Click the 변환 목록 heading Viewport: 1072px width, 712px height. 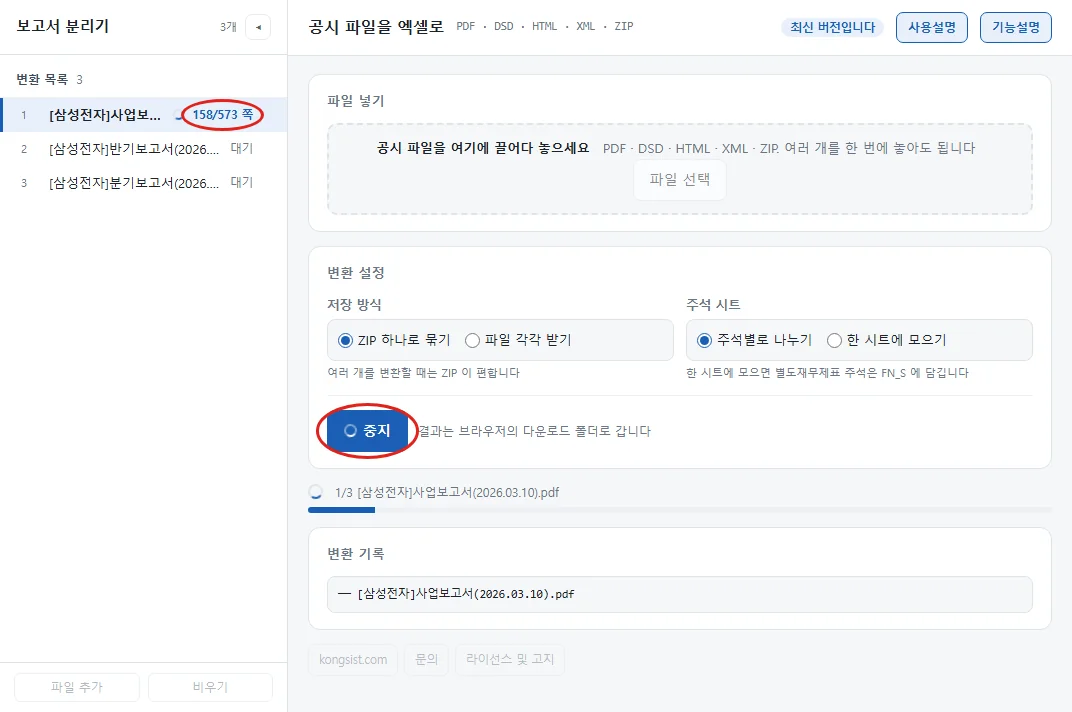coord(42,80)
